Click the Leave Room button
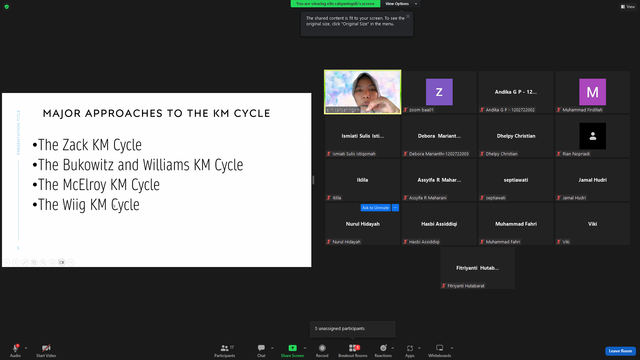The width and height of the screenshot is (640, 360). point(620,351)
